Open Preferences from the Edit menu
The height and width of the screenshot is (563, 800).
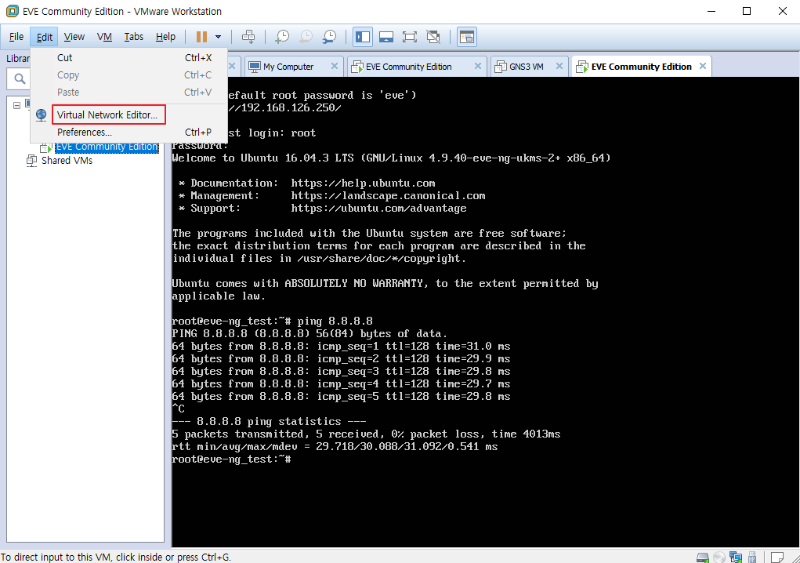[84, 132]
